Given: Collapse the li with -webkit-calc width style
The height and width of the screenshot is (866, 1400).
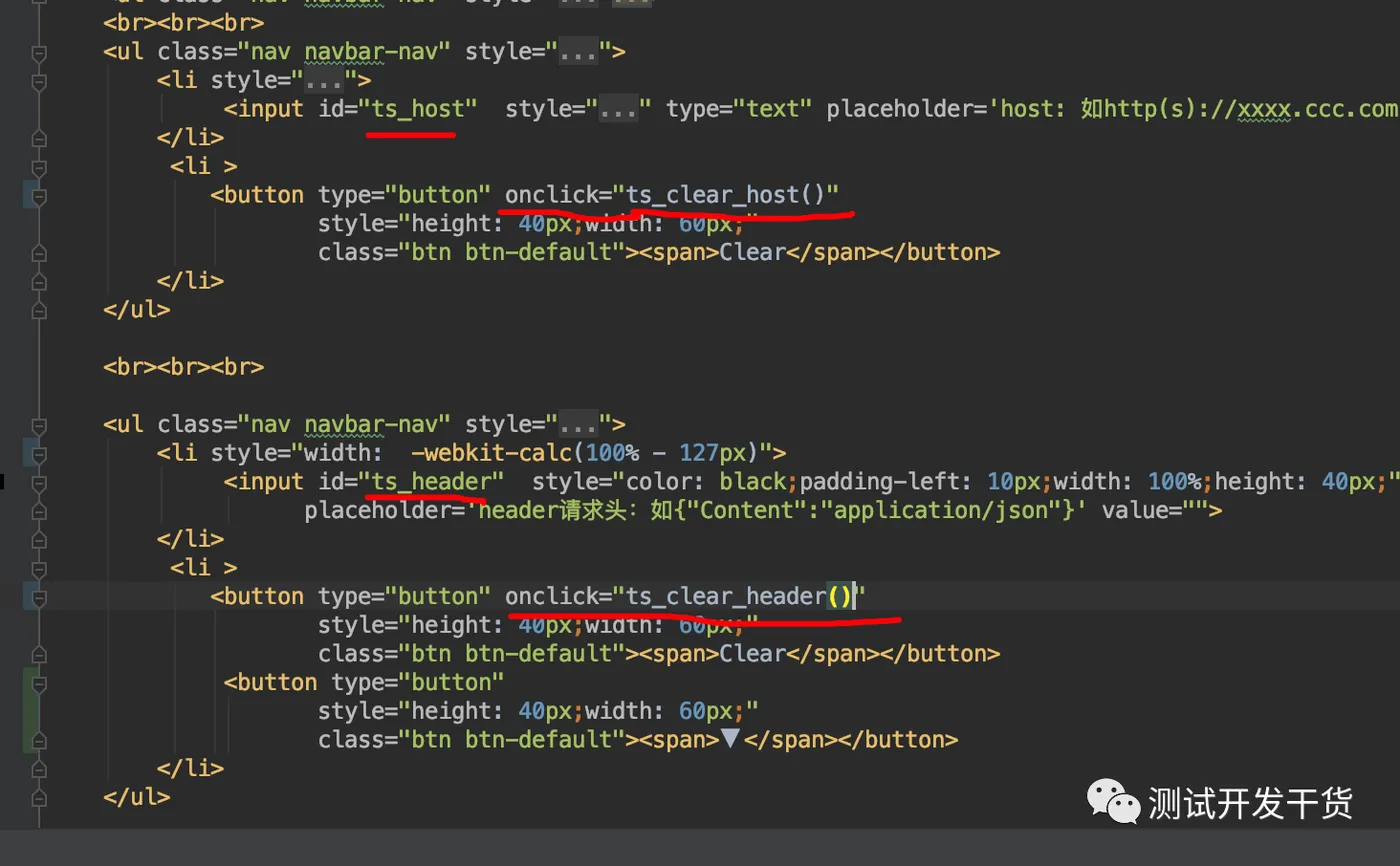Looking at the screenshot, I should (x=39, y=454).
